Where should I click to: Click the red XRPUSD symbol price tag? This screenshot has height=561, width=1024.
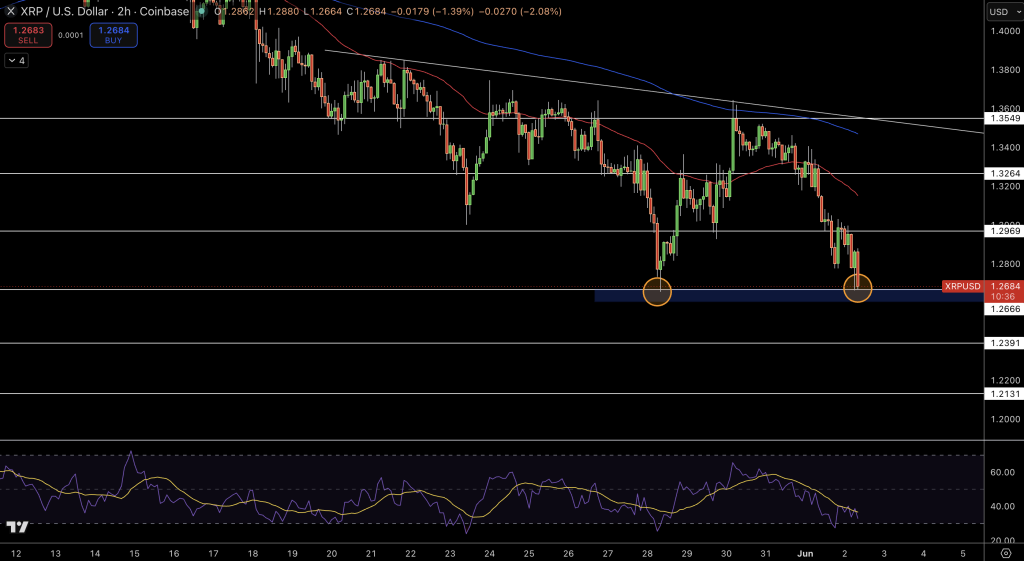[963, 286]
